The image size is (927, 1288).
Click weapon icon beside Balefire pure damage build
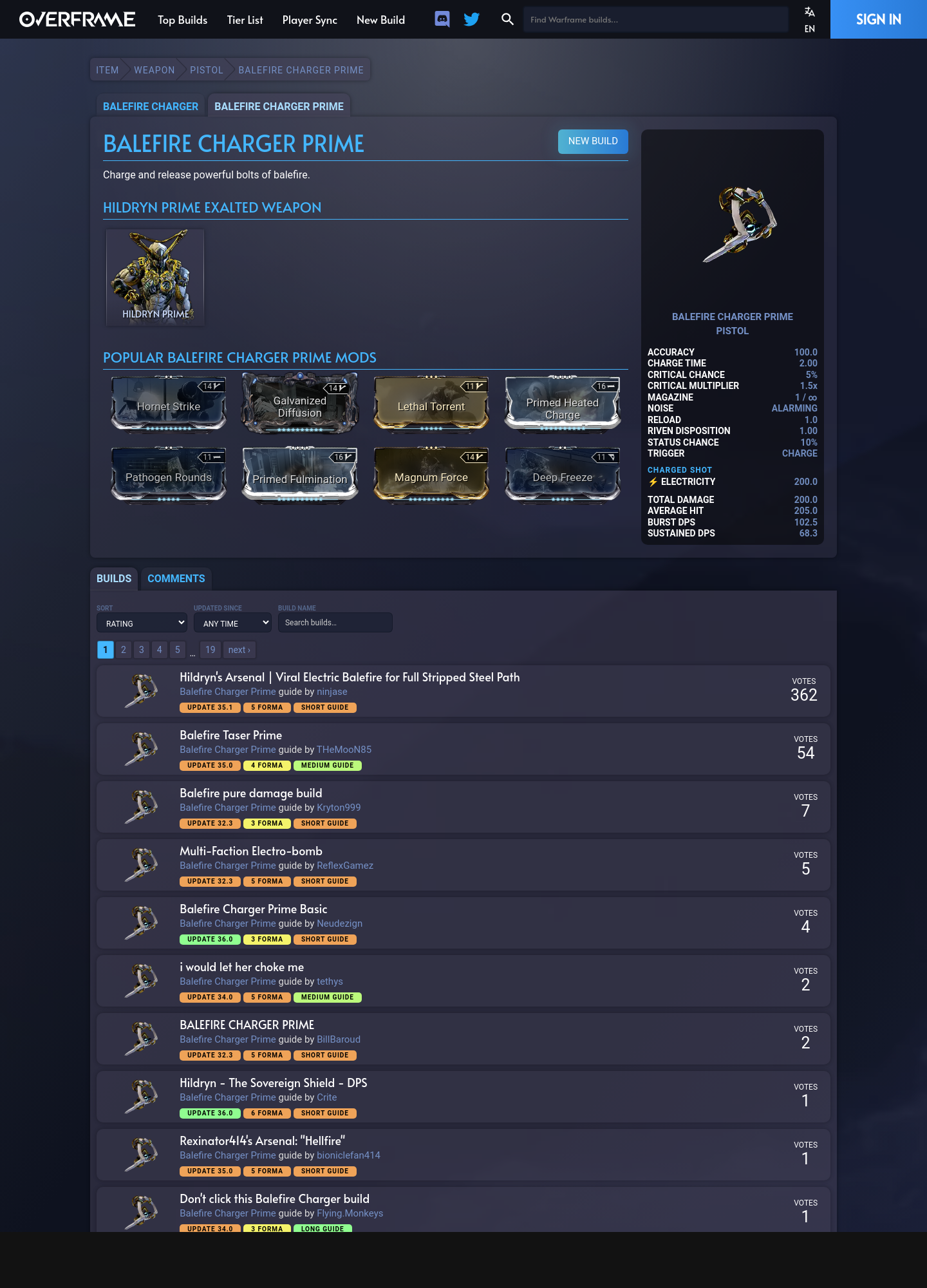coord(142,807)
